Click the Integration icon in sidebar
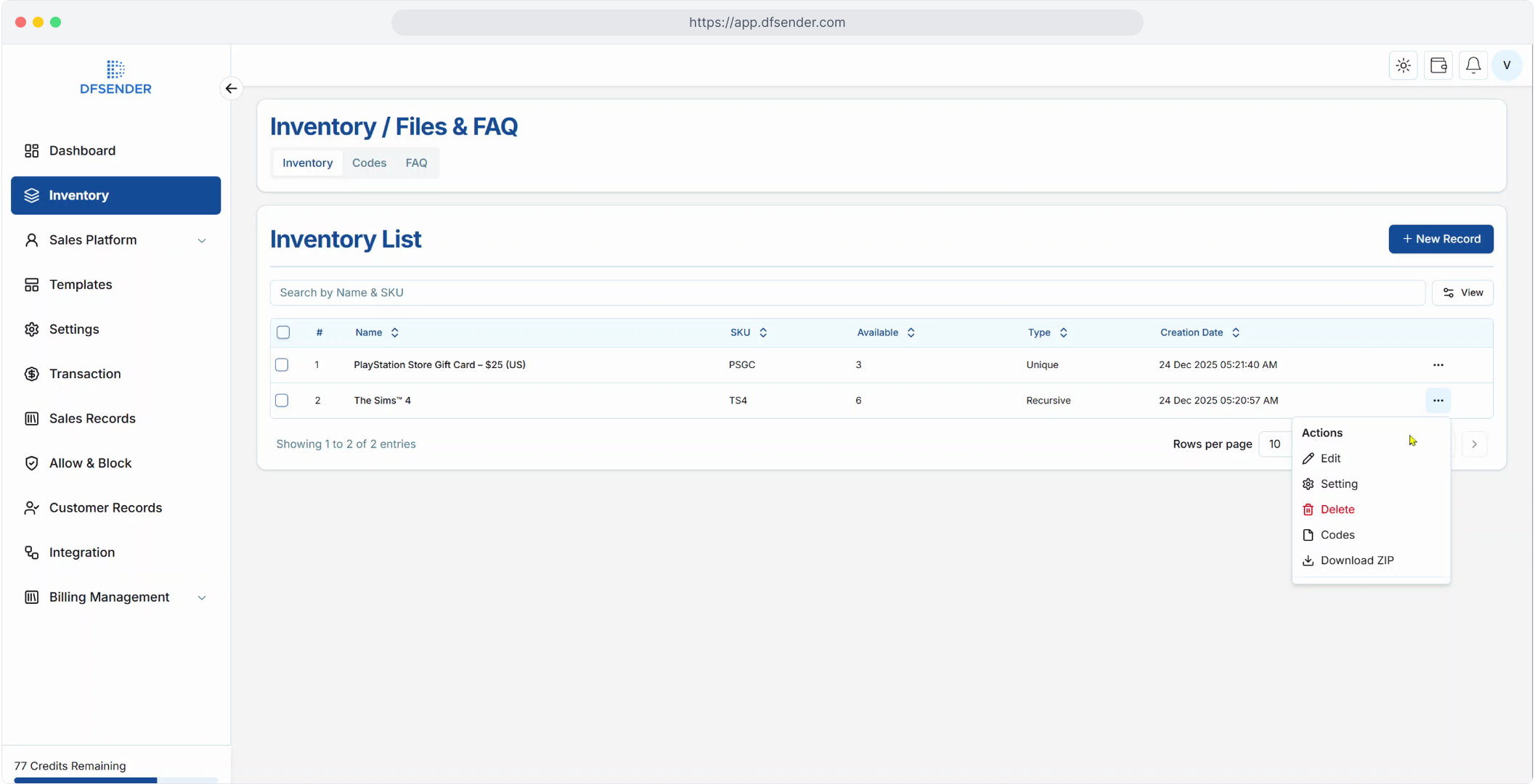This screenshot has width=1535, height=784. (31, 552)
